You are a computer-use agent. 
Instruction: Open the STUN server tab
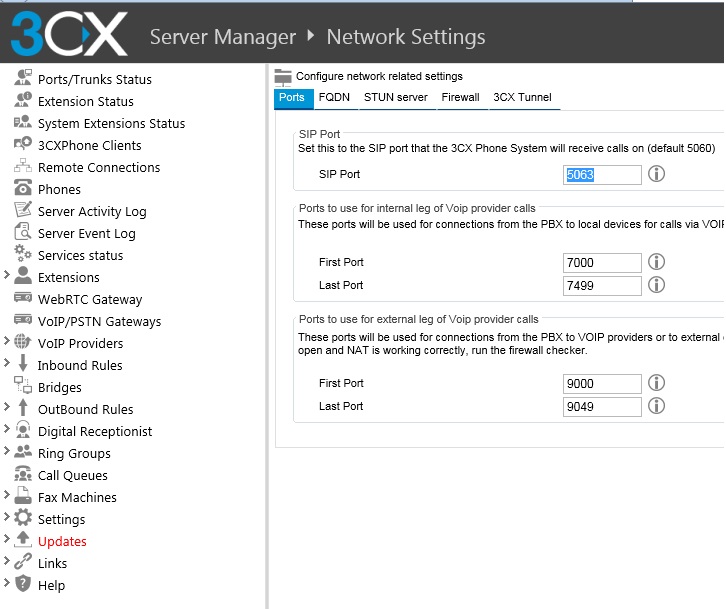(x=396, y=98)
